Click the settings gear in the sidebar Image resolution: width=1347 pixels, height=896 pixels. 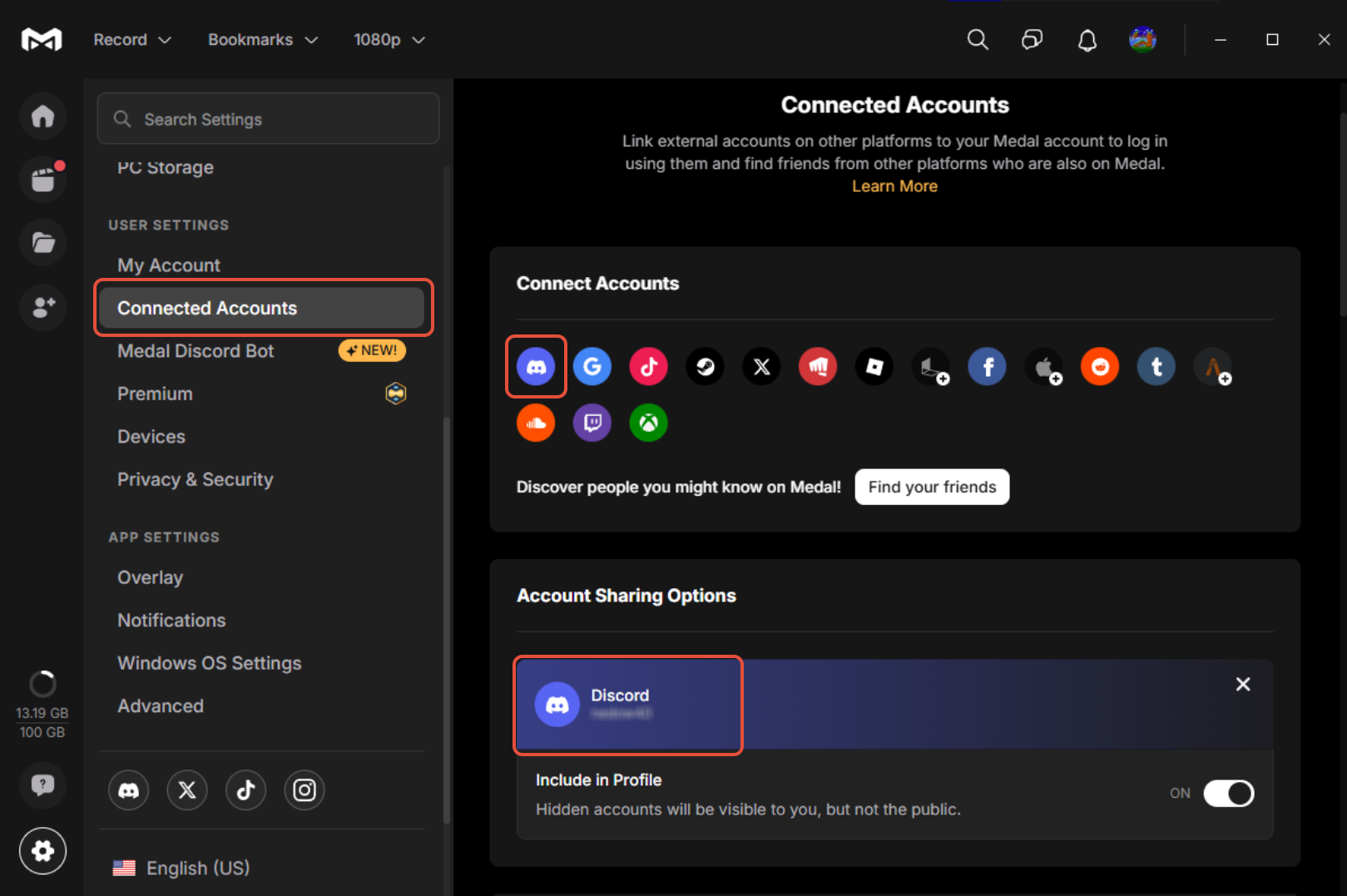[42, 851]
